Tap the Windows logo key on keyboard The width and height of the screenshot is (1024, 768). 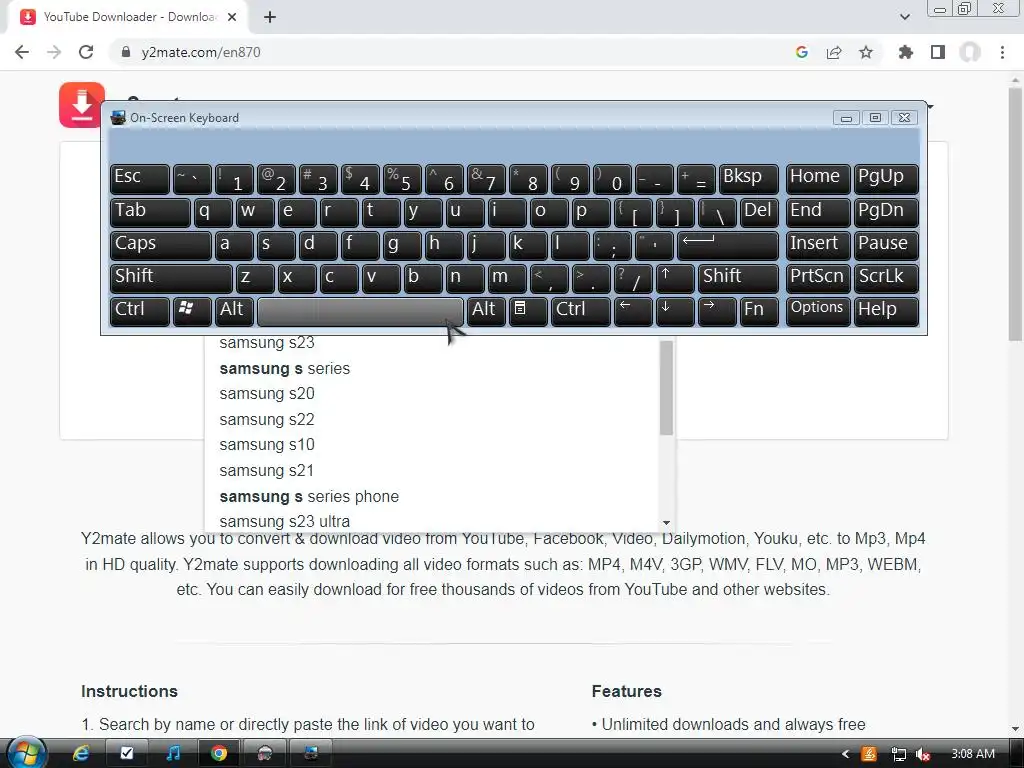tap(191, 311)
